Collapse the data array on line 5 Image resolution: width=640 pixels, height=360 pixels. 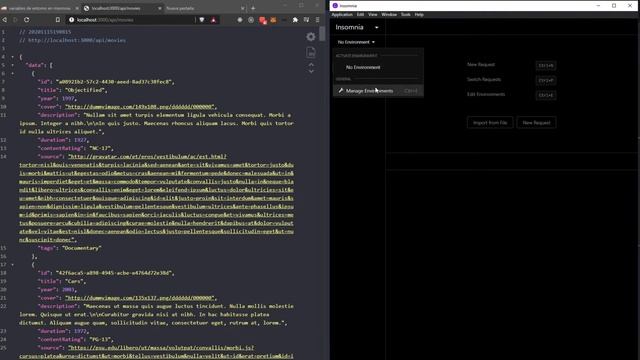pos(12,65)
